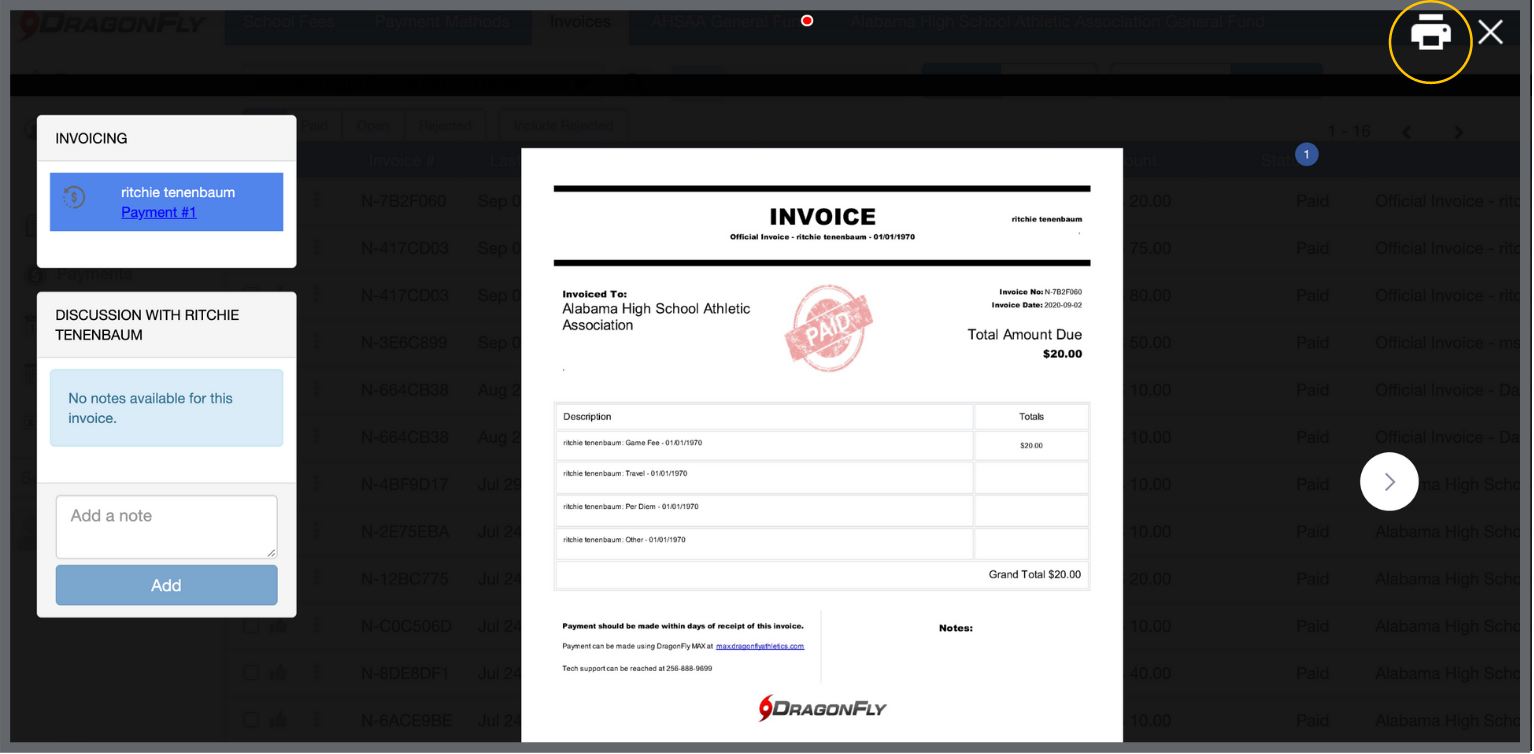Advance to next page using the pagination arrow
This screenshot has width=1534, height=754.
1458,132
